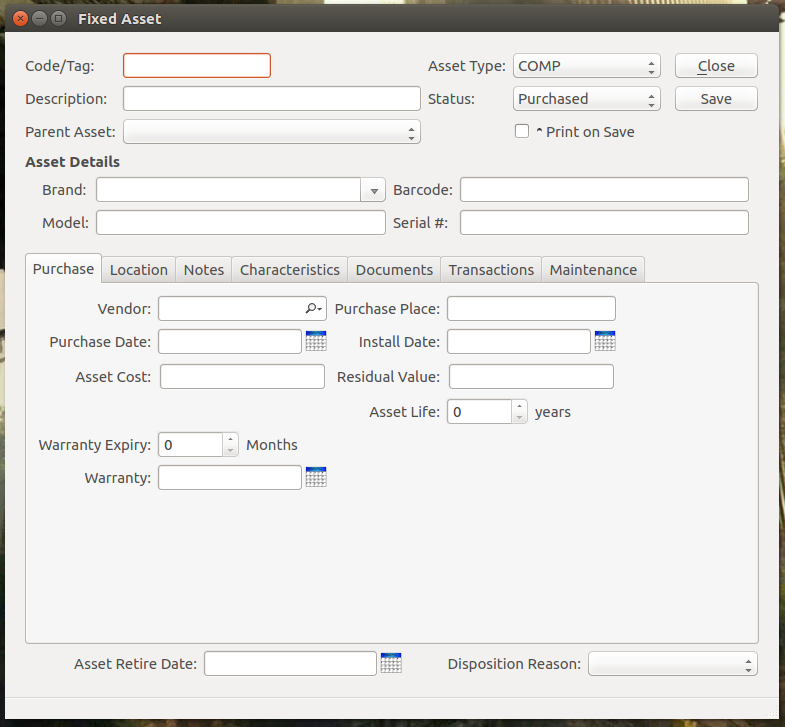The width and height of the screenshot is (785, 727).
Task: Open the Status dropdown showing Purchased
Action: pos(586,99)
